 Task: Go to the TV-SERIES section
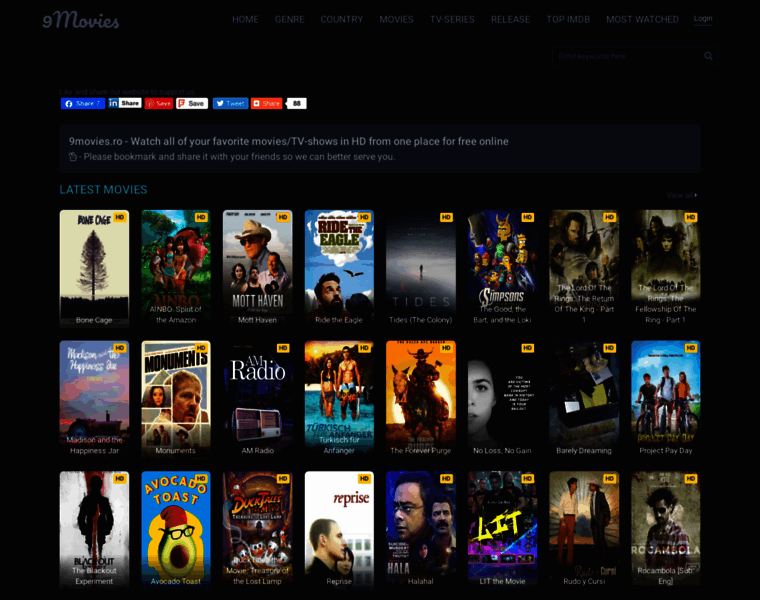(452, 19)
